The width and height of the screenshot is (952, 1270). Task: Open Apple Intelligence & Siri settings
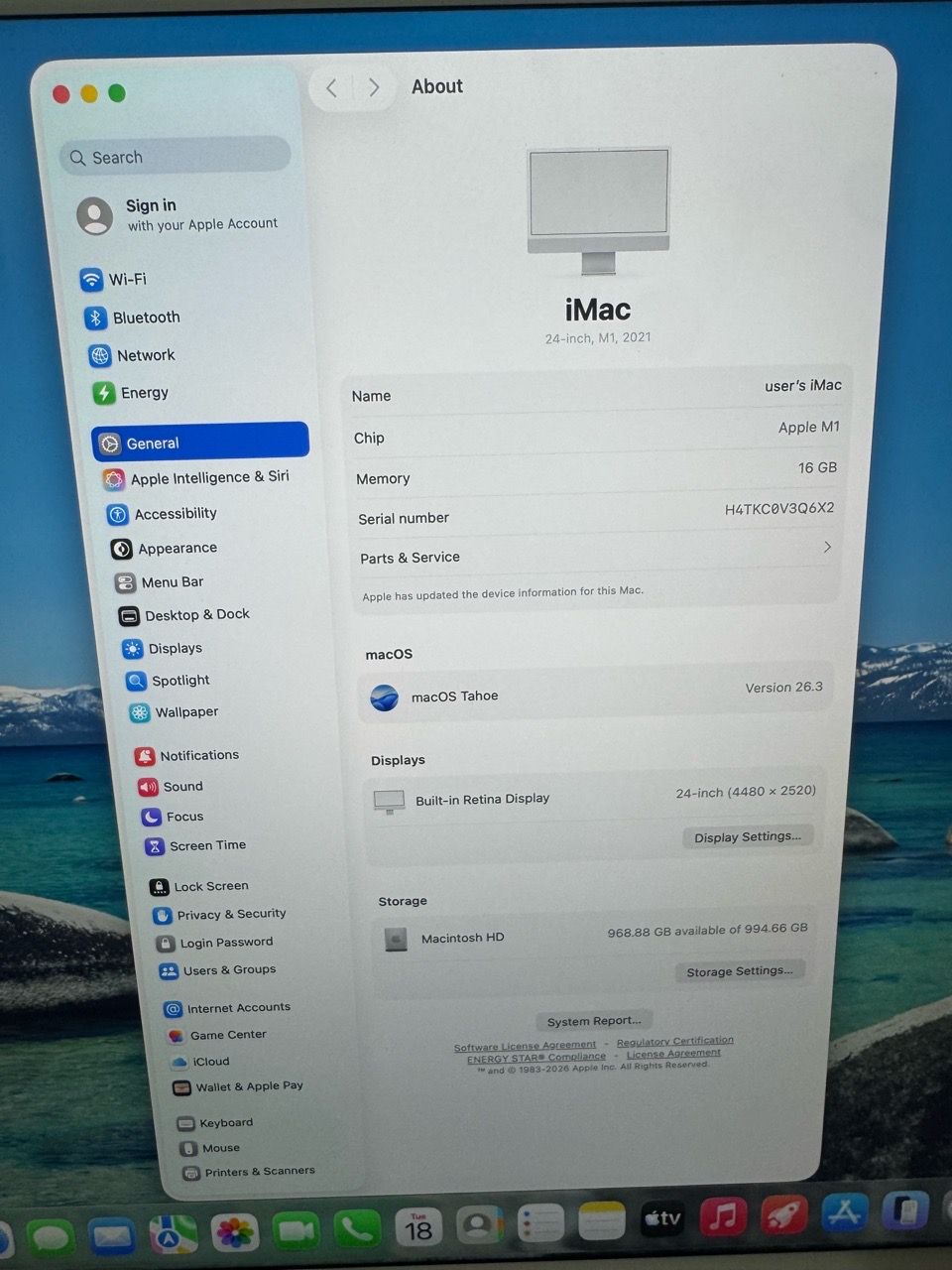196,478
